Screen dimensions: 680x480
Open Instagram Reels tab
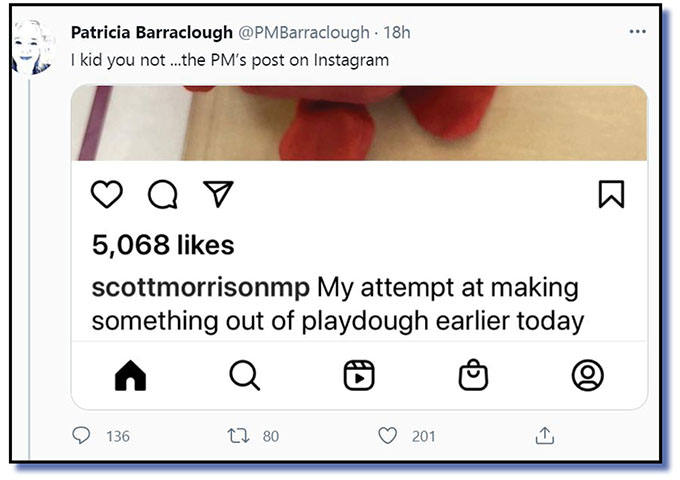pos(358,375)
